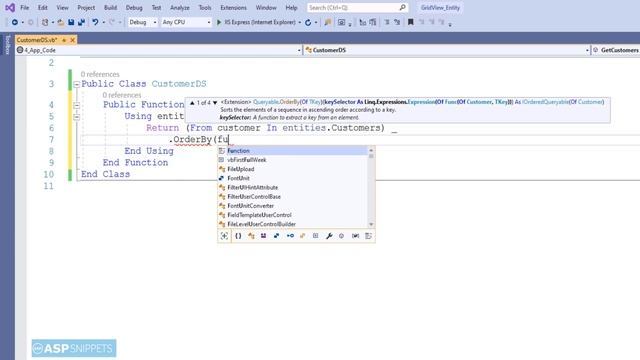Viewport: 640px width, 360px height.
Task: Select FileUpload completion item
Action: coord(293,169)
